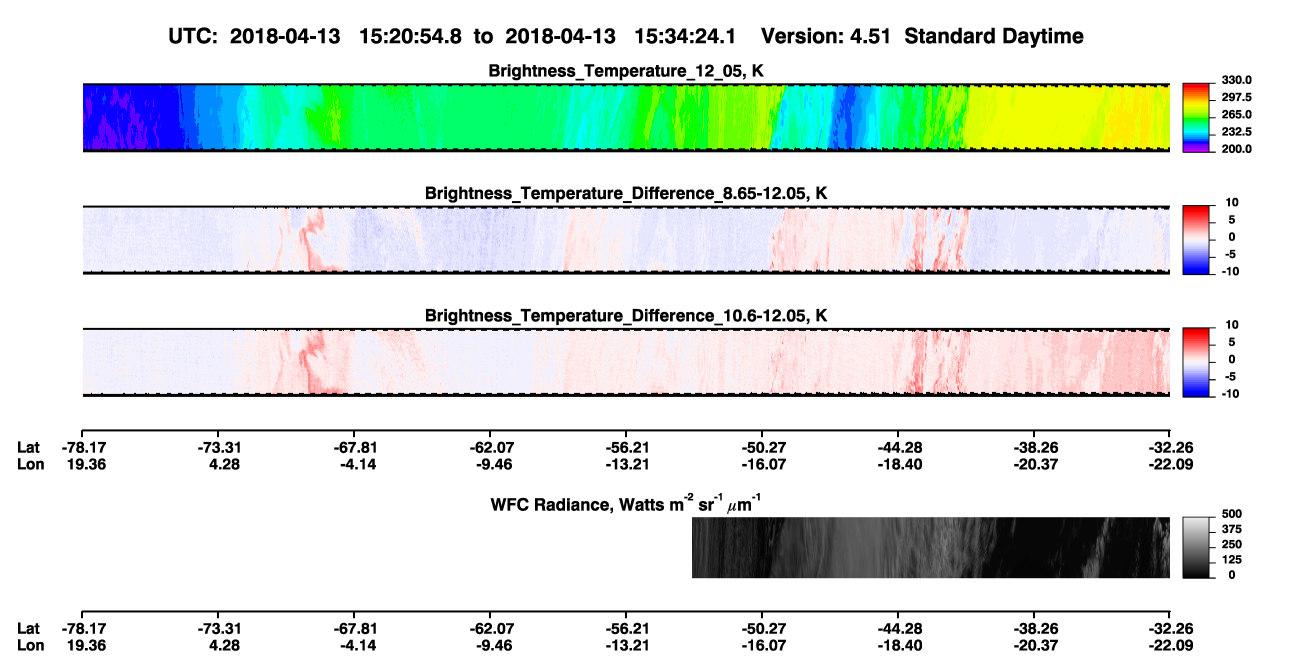This screenshot has width=1300, height=667.
Task: Click latitude '-67.81' on the axis above WFC panel
Action: pyautogui.click(x=354, y=447)
